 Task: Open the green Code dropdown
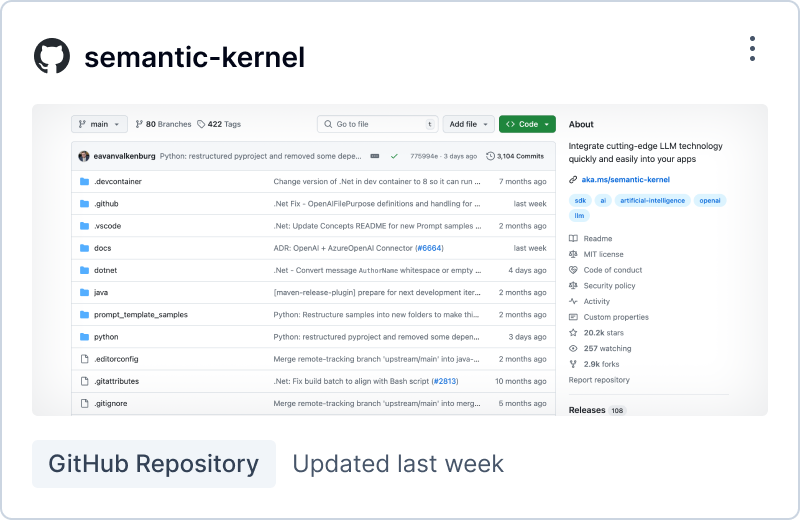click(527, 124)
